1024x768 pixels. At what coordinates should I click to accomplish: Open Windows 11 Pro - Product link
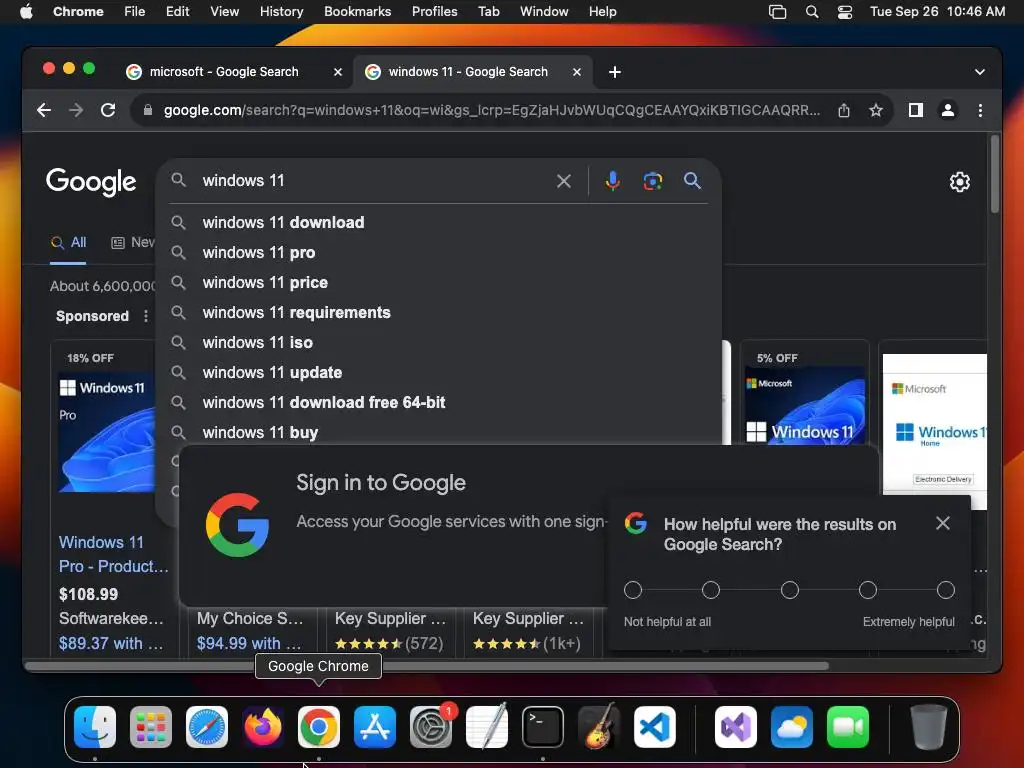point(112,554)
